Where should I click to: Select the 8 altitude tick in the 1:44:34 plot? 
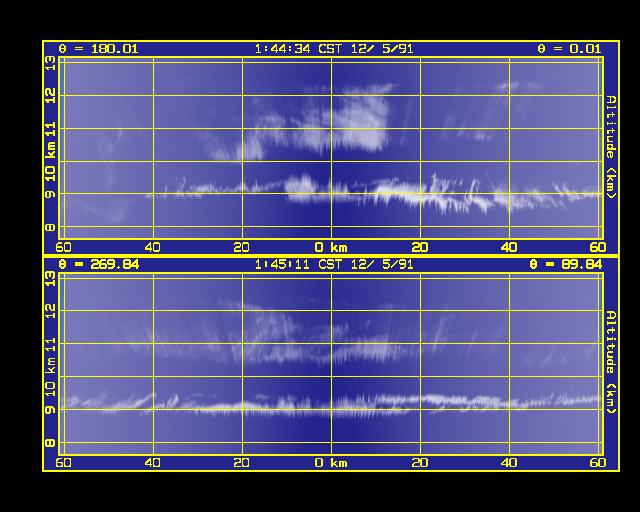pyautogui.click(x=50, y=227)
